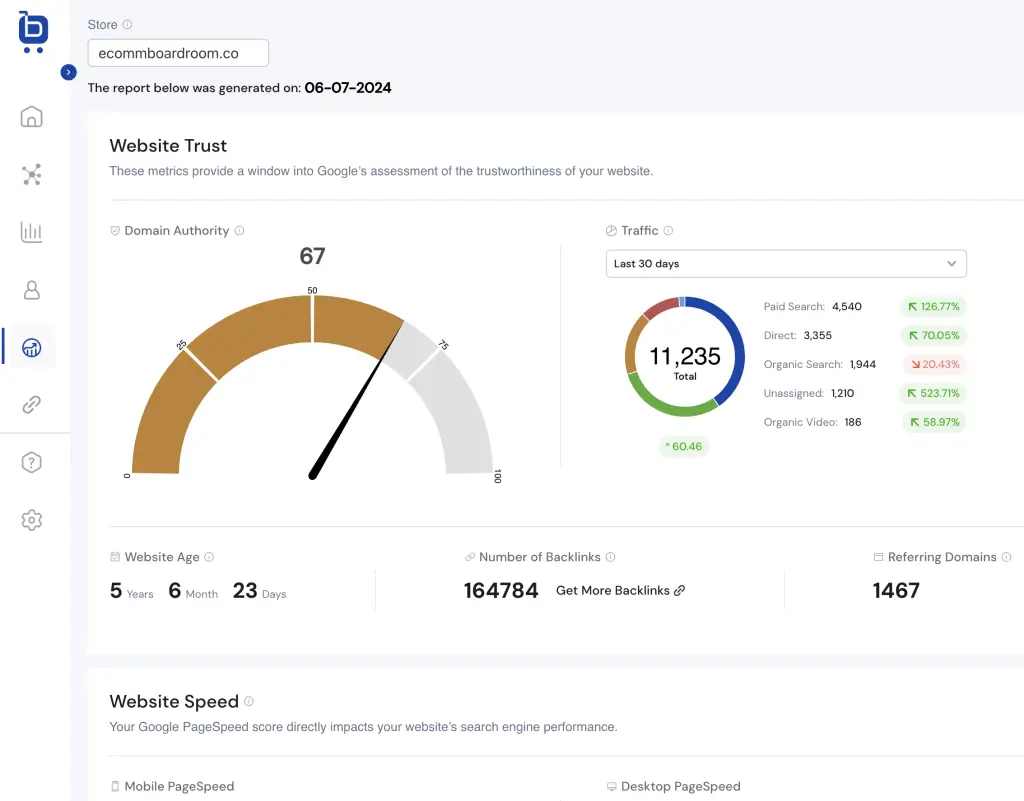1024x801 pixels.
Task: Click the calendar icon beside Website Age
Action: tap(115, 557)
